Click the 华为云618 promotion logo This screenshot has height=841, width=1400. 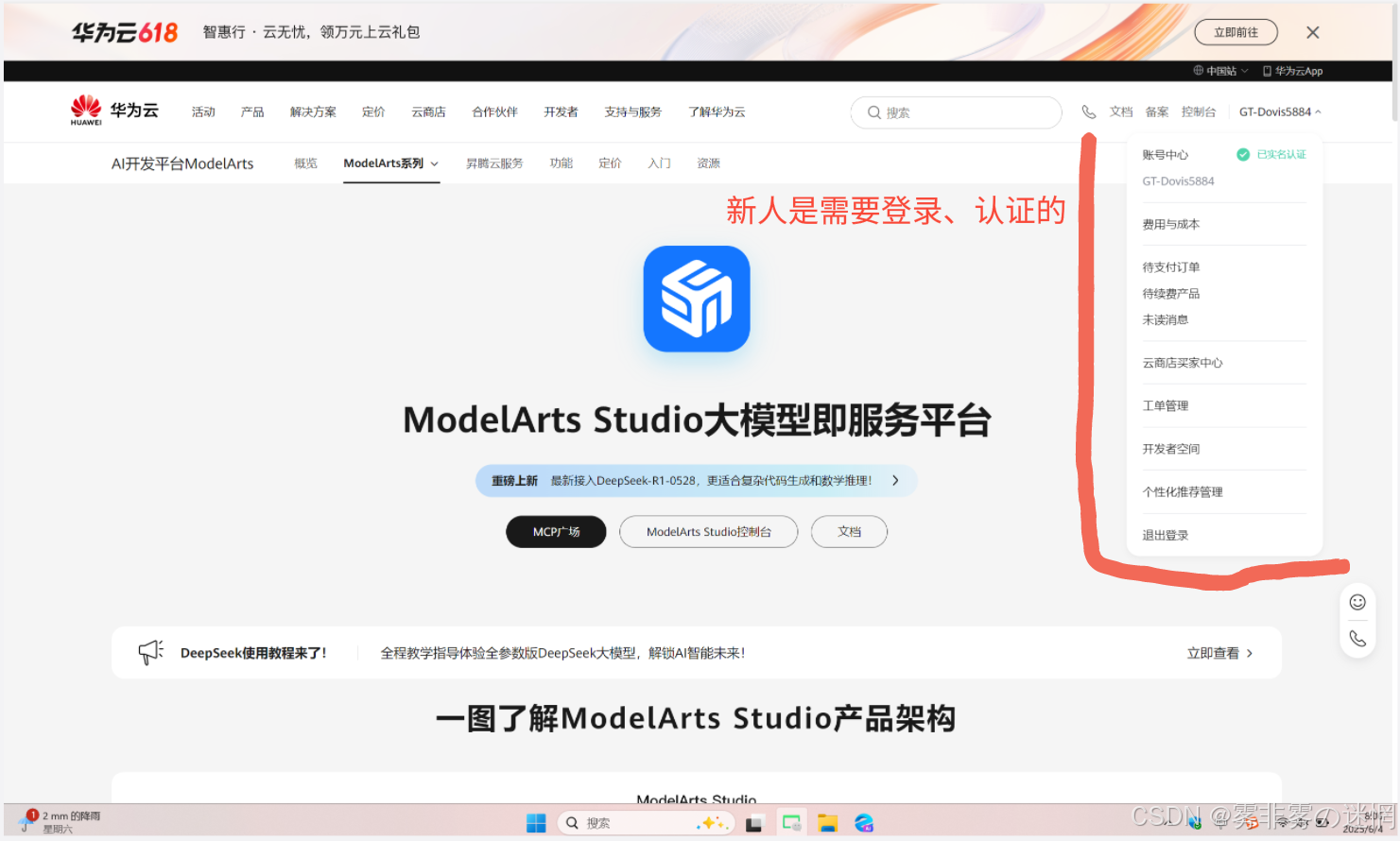(x=125, y=32)
